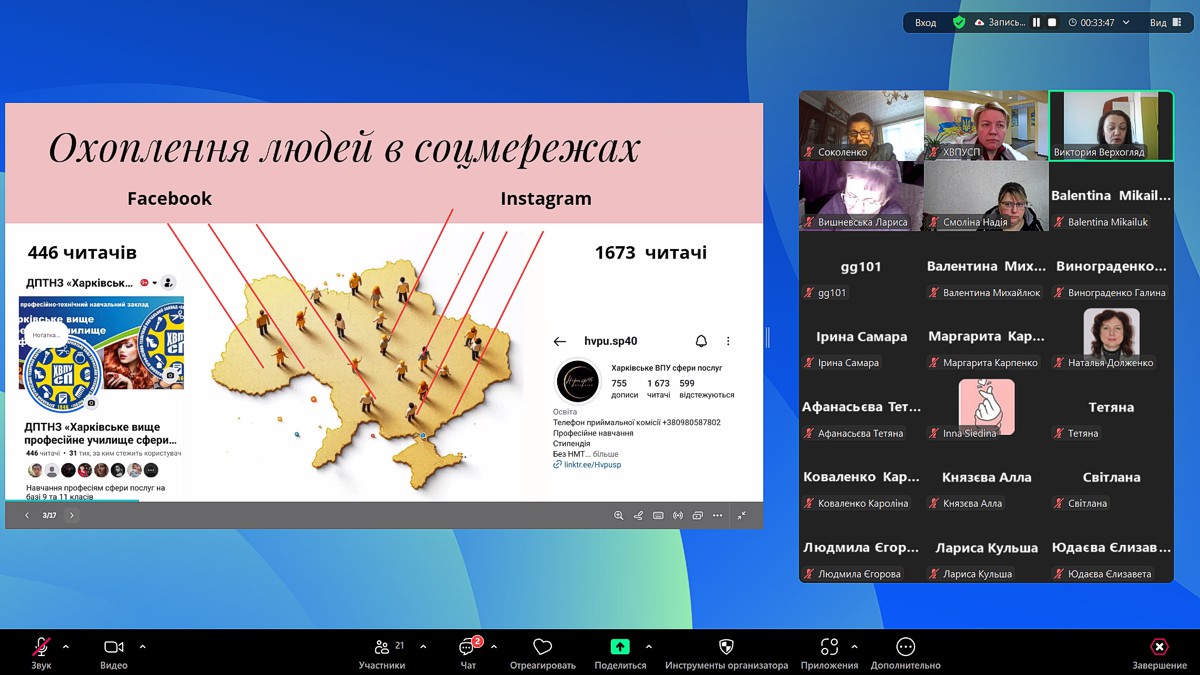Select the Смоліна Надія video tile
The height and width of the screenshot is (675, 1200).
(x=985, y=196)
